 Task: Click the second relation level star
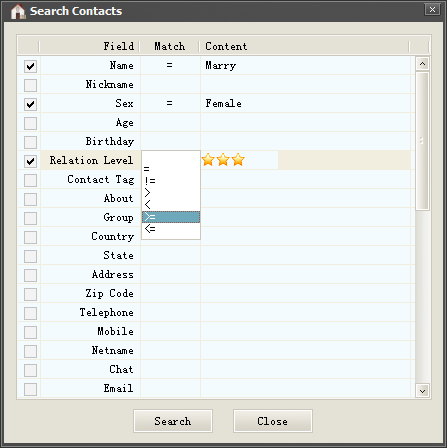click(223, 160)
